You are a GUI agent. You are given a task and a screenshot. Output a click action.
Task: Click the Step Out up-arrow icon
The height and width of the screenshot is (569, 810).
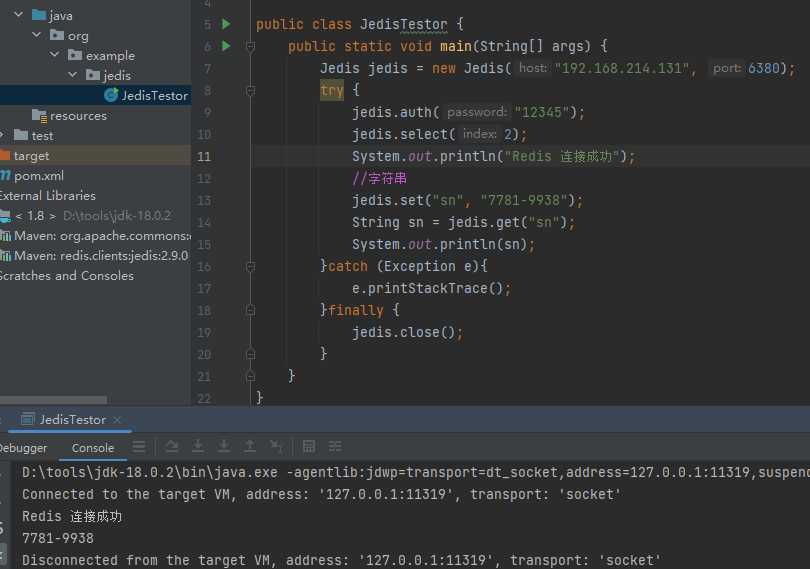pos(250,446)
